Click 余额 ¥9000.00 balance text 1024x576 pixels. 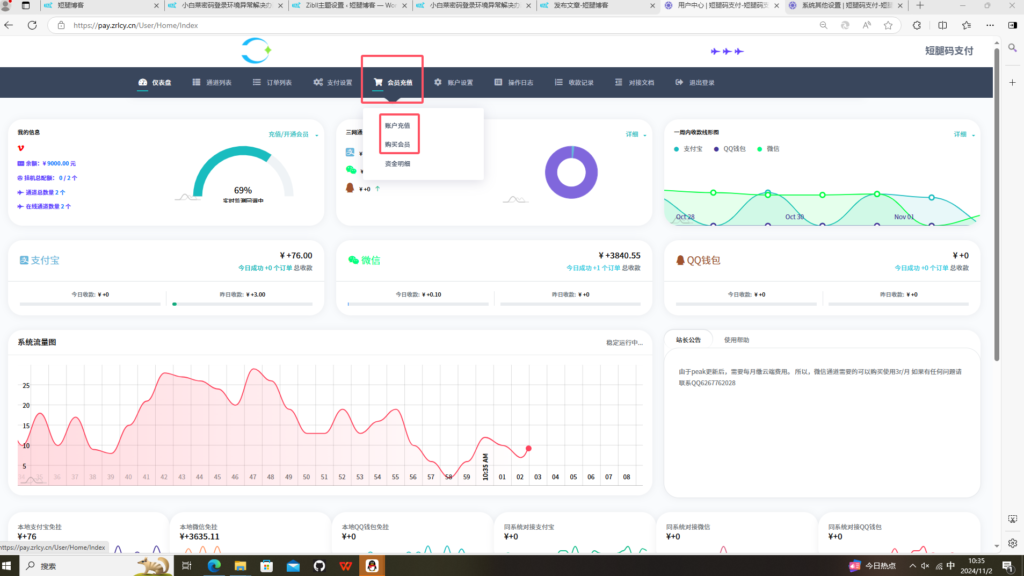(x=46, y=164)
